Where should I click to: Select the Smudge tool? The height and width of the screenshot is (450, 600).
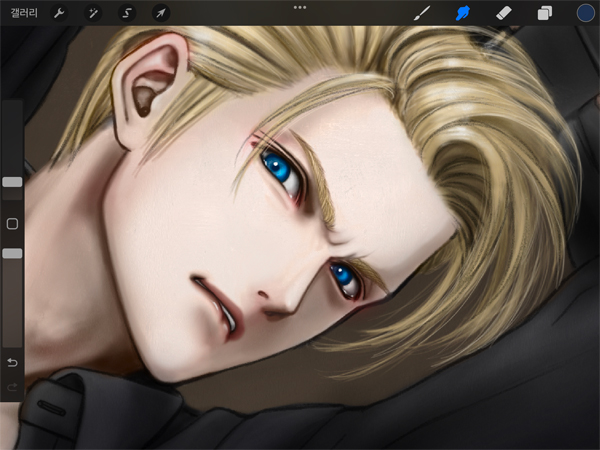point(463,13)
